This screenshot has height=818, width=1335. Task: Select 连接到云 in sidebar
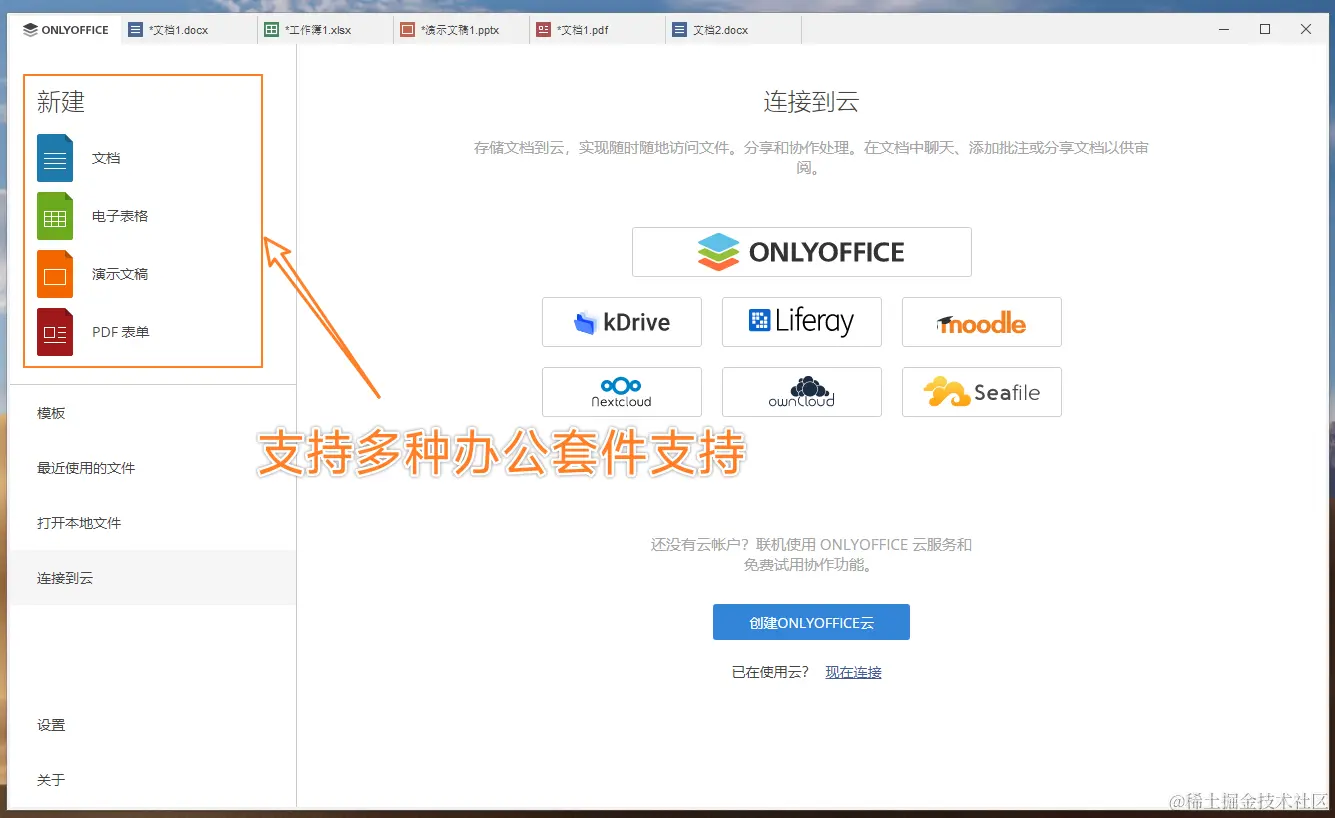(153, 578)
